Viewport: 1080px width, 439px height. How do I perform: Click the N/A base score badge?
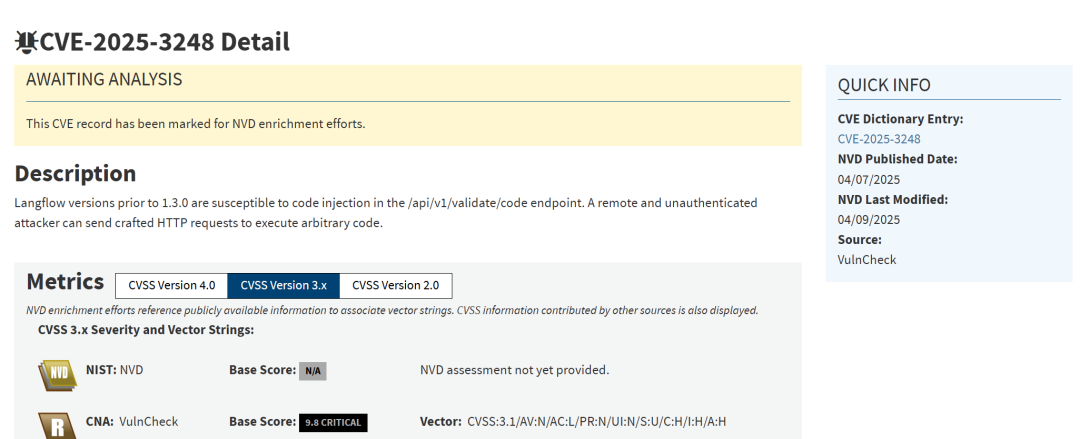313,371
